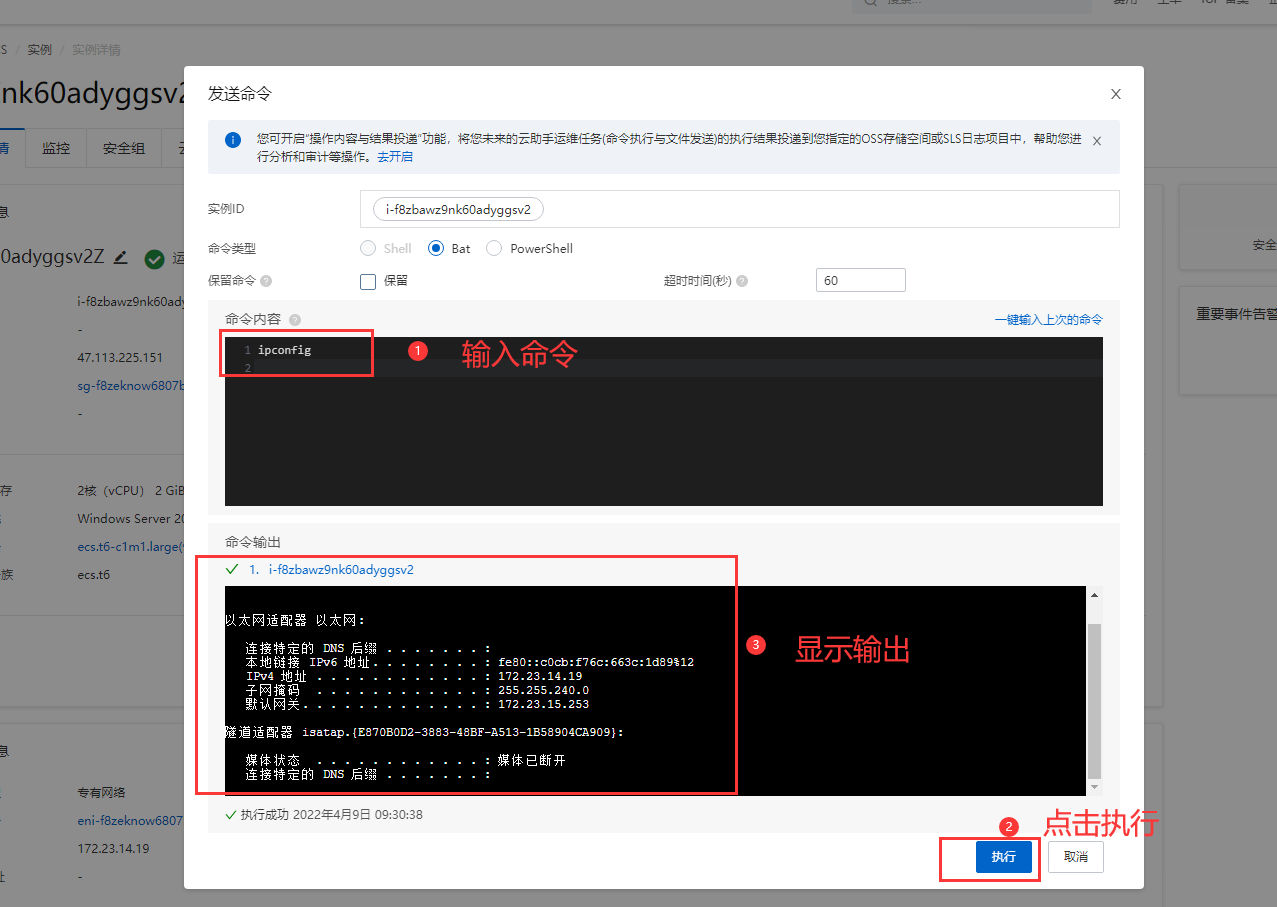The height and width of the screenshot is (907, 1277).
Task: Click help icon next to 超时时间(秒)
Action: click(x=742, y=282)
